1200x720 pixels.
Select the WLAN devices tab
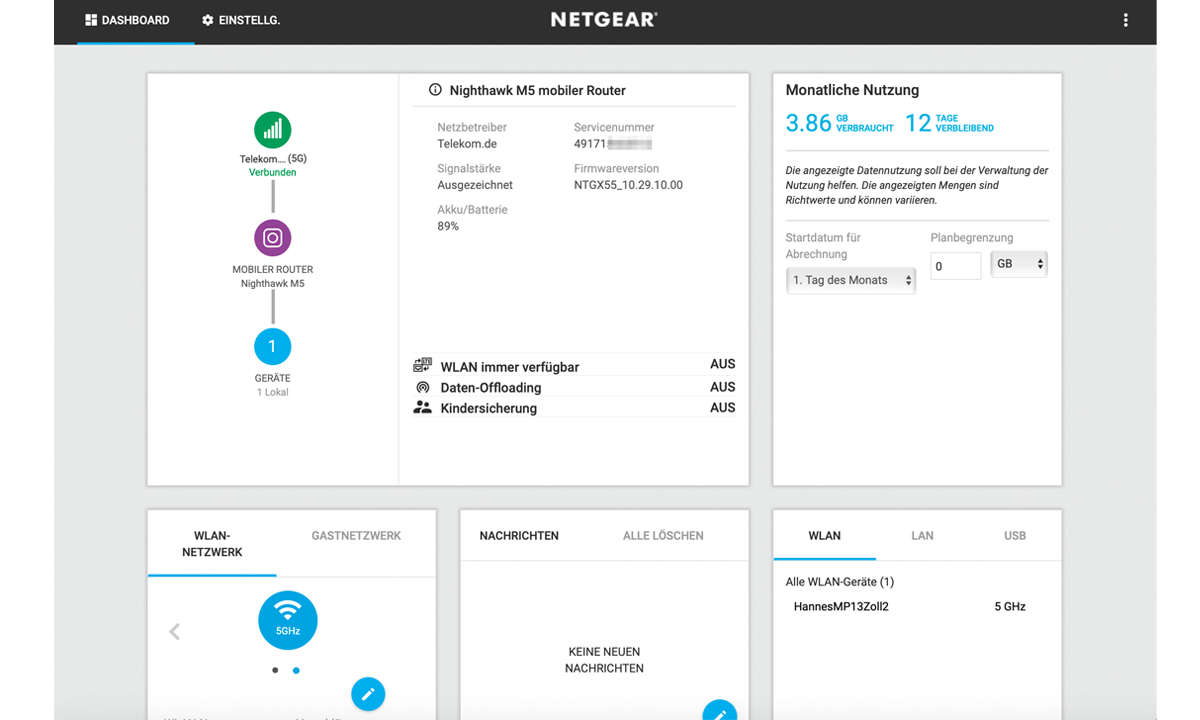point(824,536)
